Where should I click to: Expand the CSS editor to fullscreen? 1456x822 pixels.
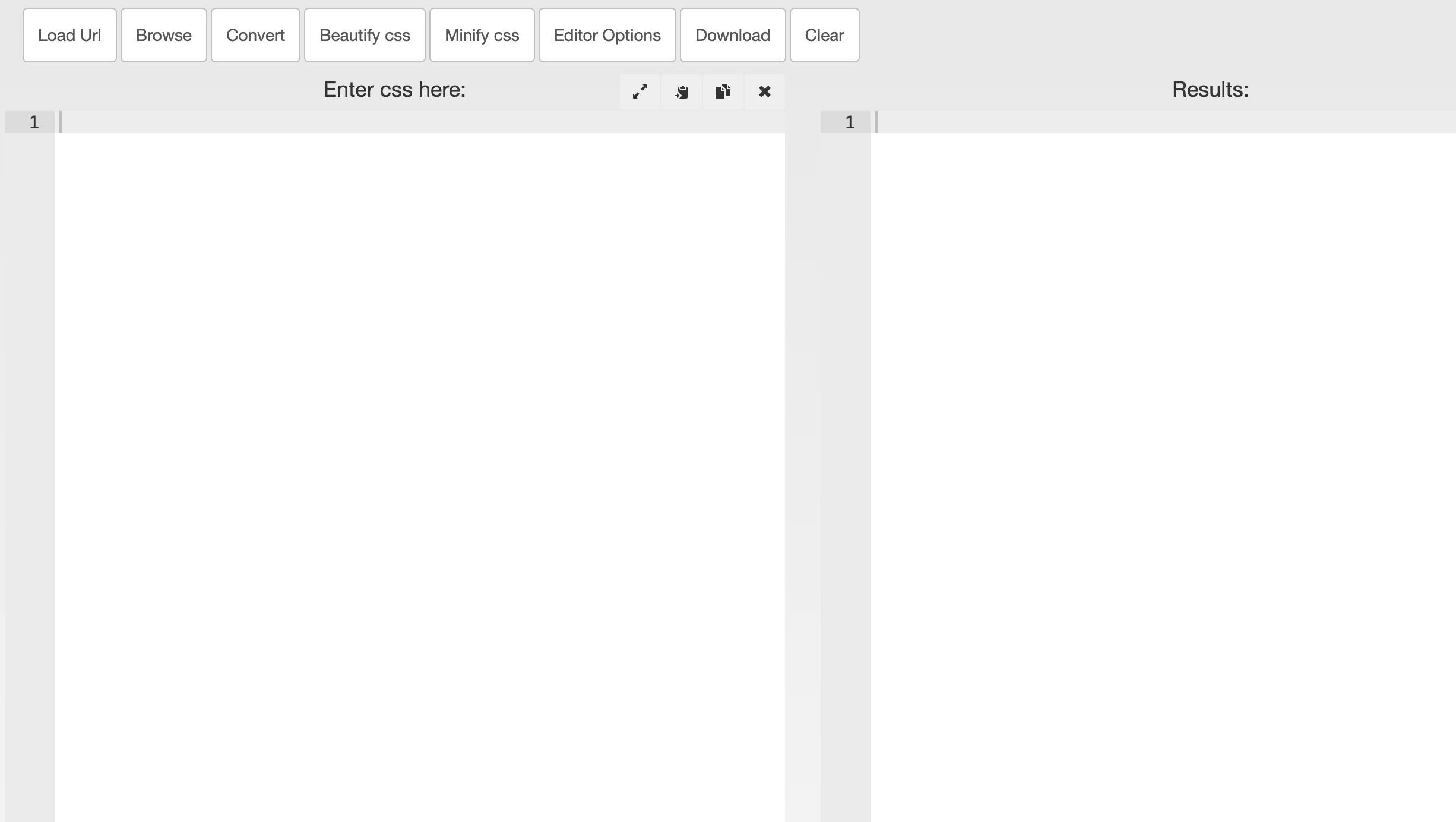[x=640, y=92]
